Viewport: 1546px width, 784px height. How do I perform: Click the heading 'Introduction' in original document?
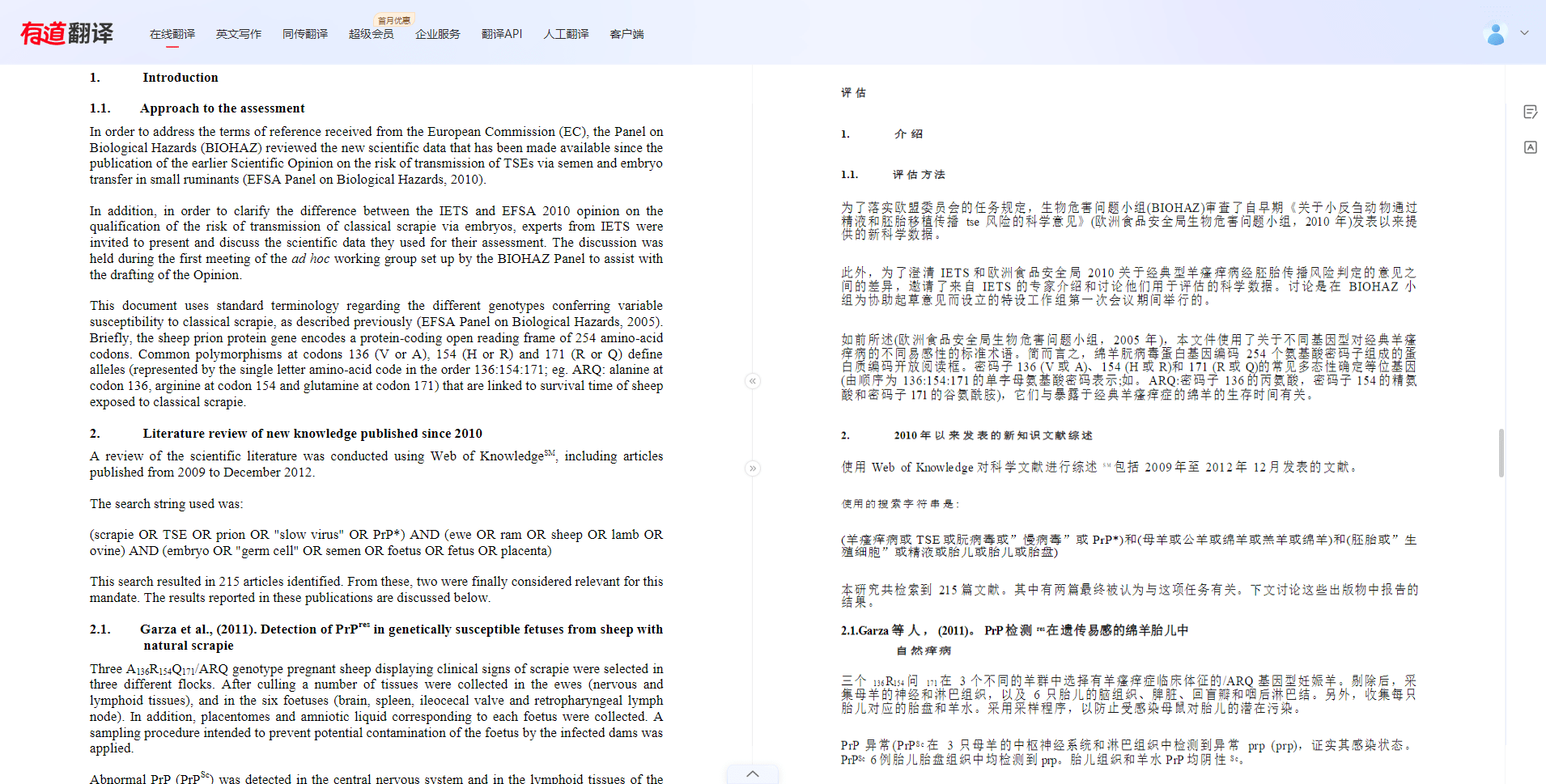click(181, 78)
